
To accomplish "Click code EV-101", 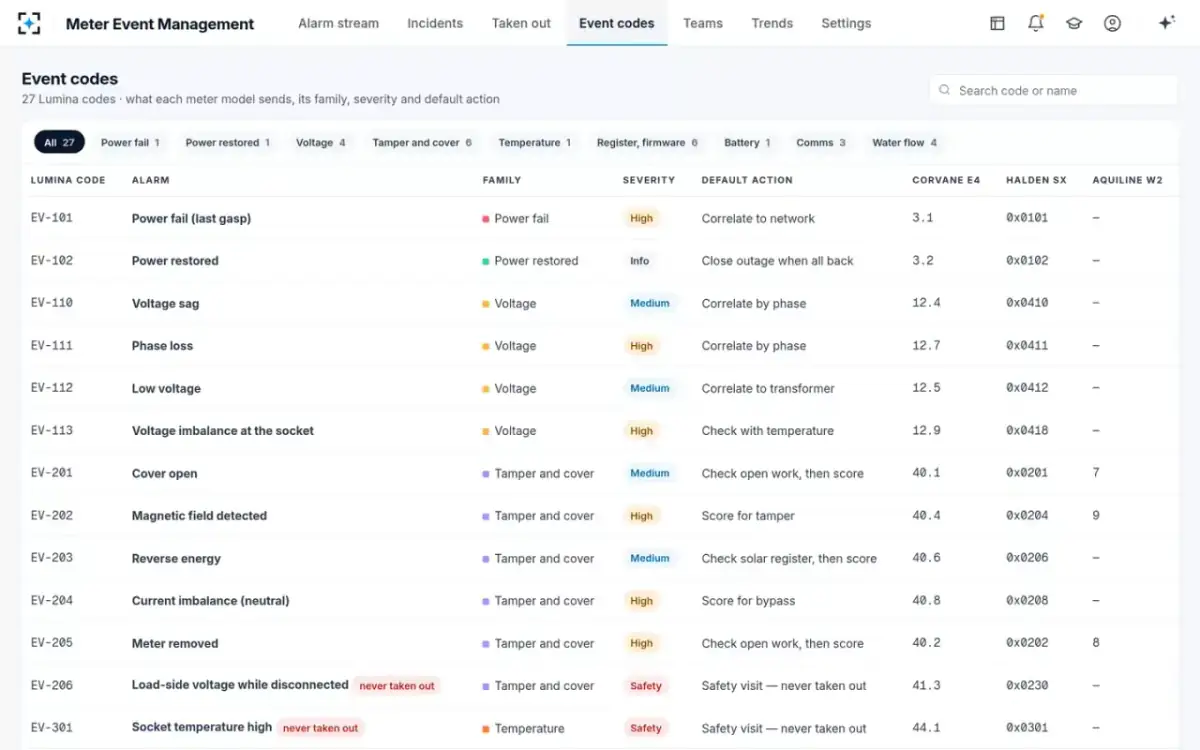I will [52, 218].
